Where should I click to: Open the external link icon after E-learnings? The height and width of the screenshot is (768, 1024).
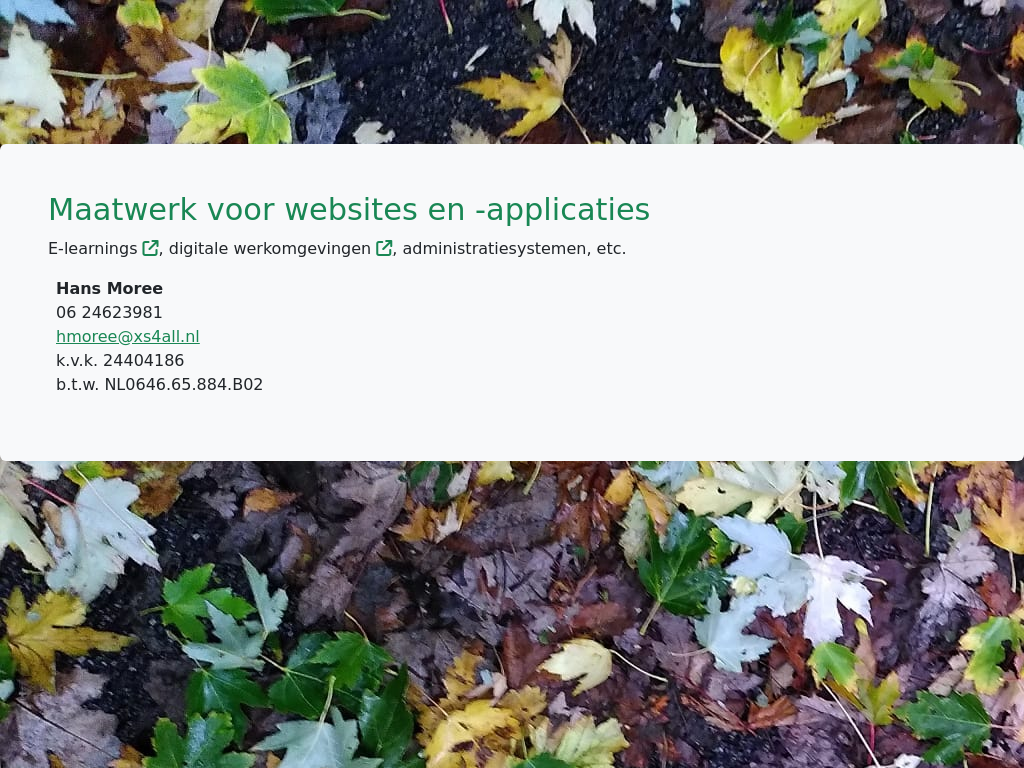point(150,248)
